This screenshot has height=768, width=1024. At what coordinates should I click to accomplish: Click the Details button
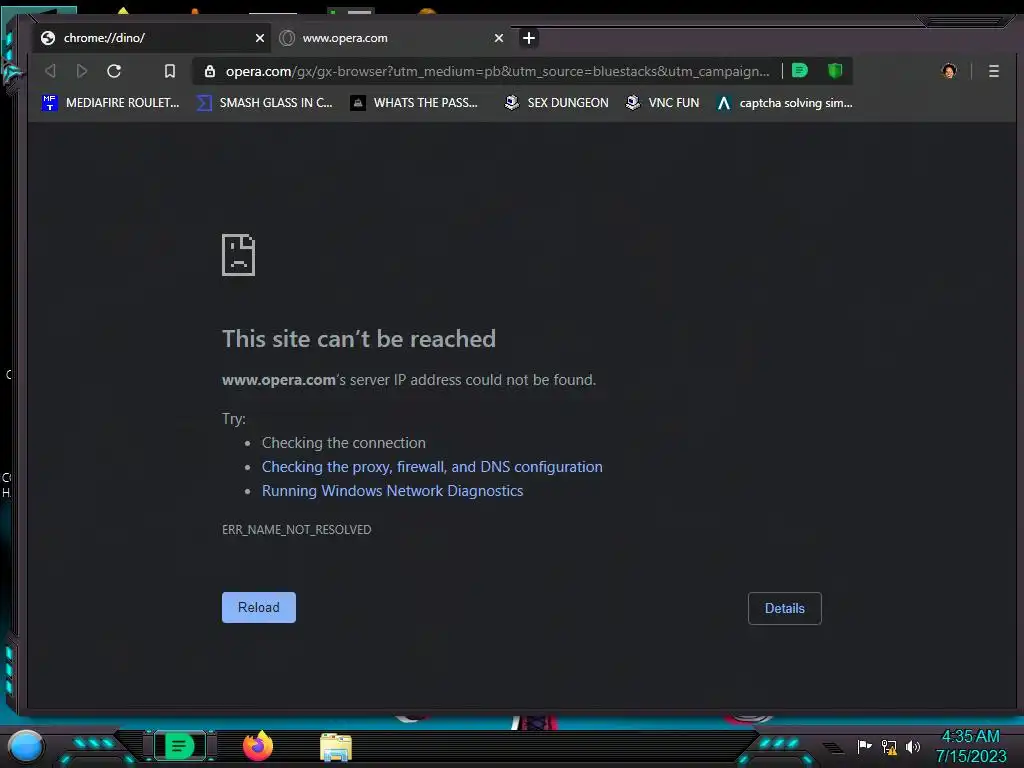click(784, 608)
